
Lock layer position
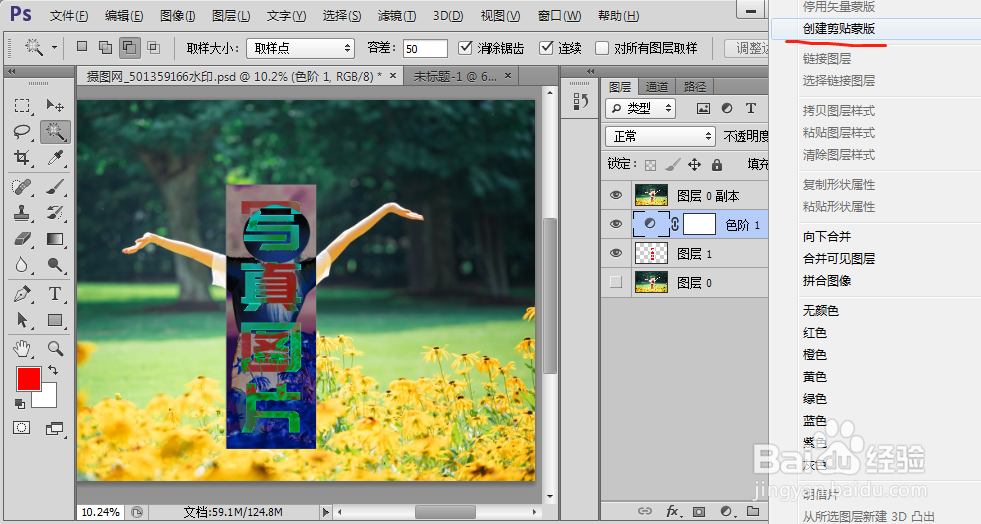click(x=694, y=164)
